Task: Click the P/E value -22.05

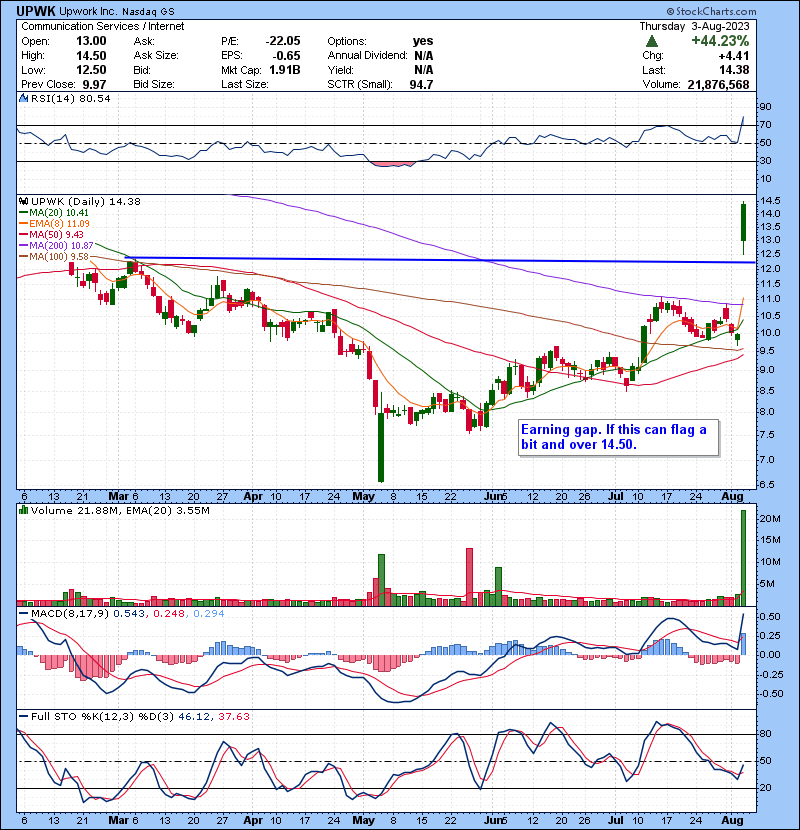Action: click(x=283, y=41)
